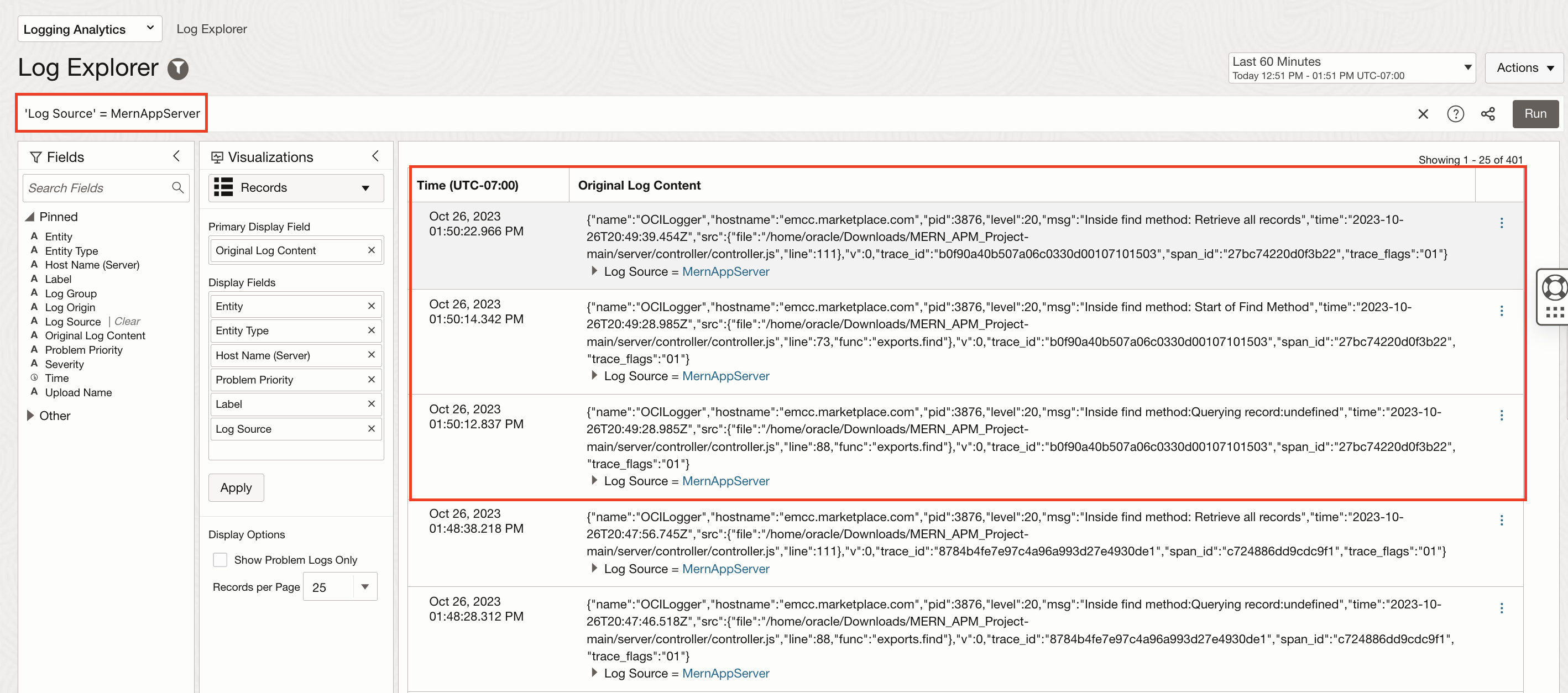Clear the query with the X icon

1423,114
